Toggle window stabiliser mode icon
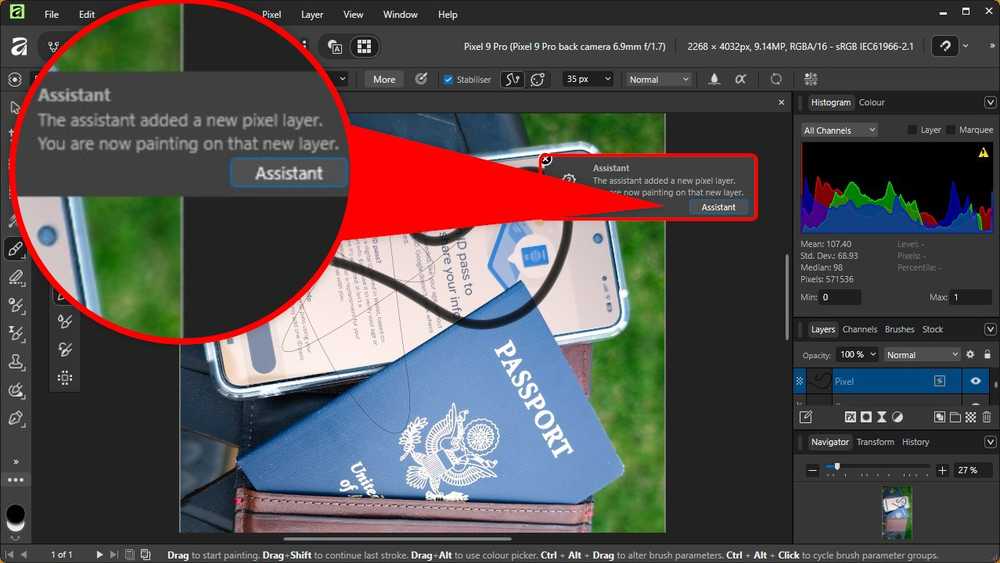 (538, 79)
